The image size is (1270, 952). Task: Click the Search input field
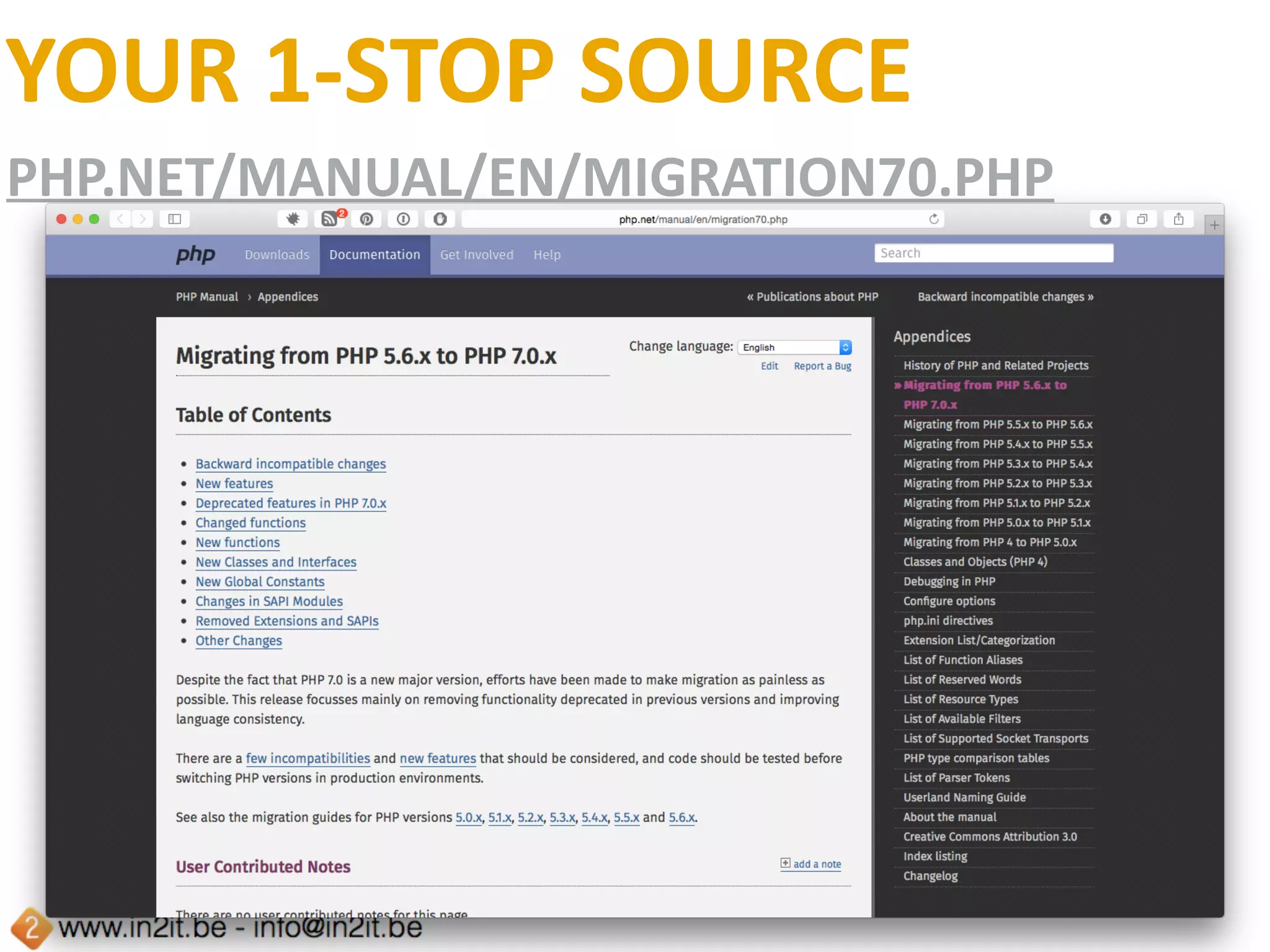pos(993,253)
